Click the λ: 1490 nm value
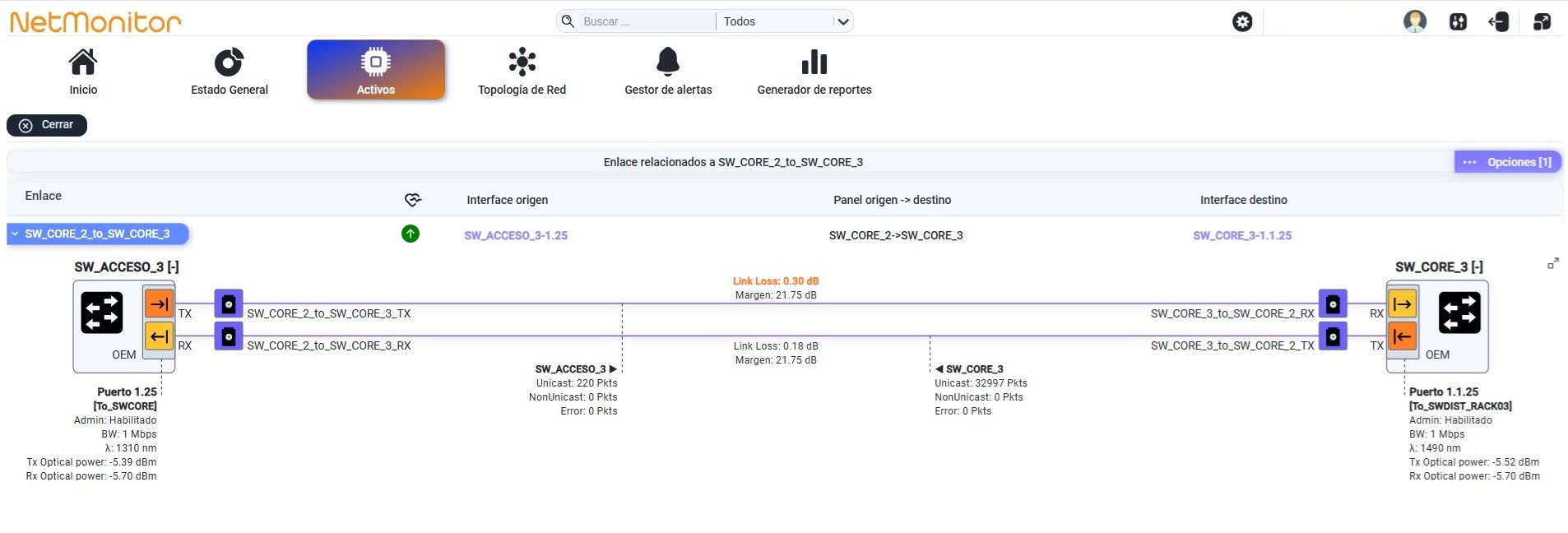 [x=1435, y=448]
